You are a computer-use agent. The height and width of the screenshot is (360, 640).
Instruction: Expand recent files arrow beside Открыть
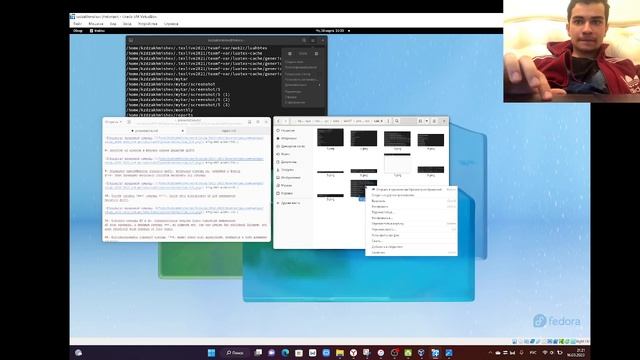[x=121, y=122]
